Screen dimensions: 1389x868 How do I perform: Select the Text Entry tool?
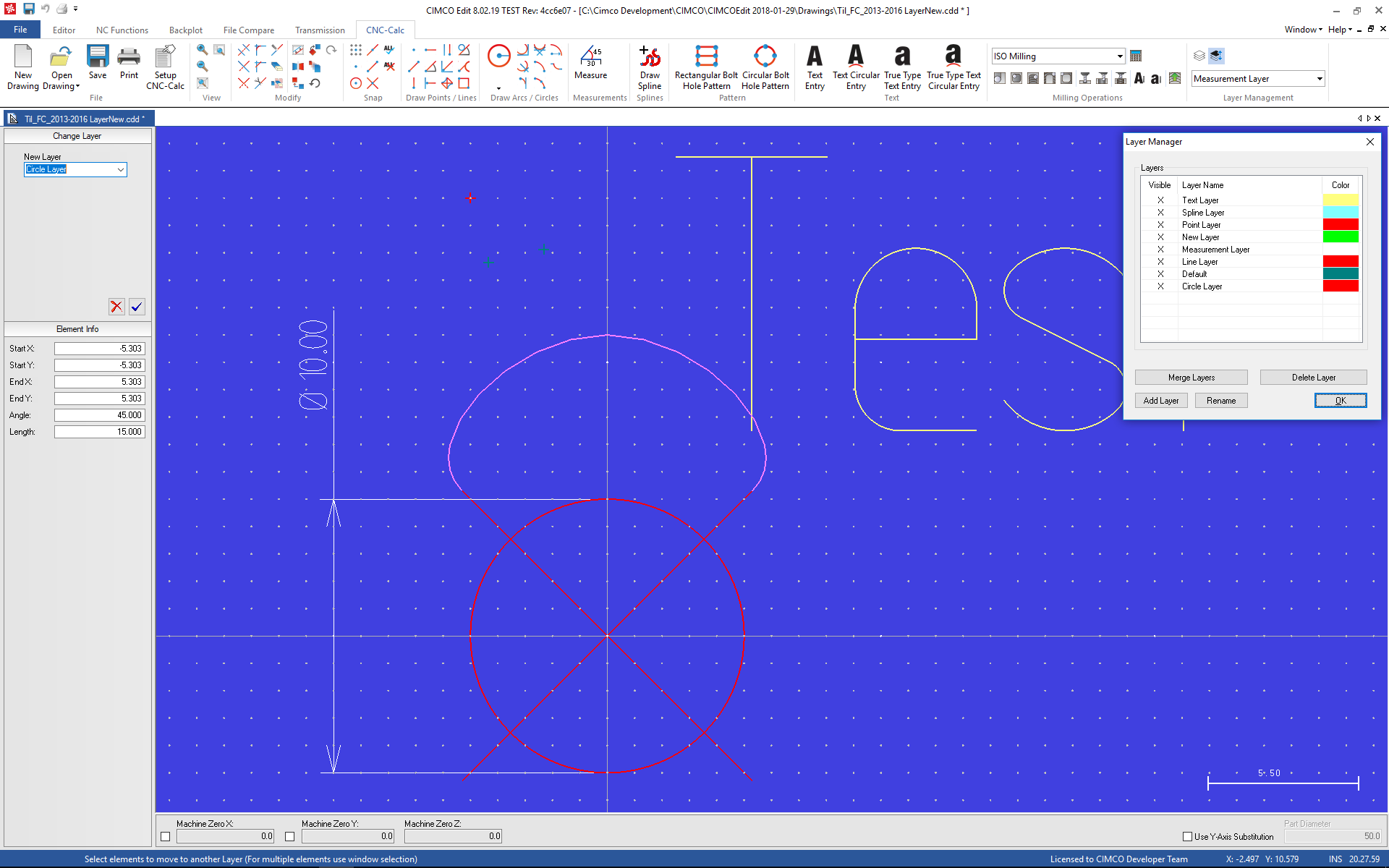(x=815, y=56)
